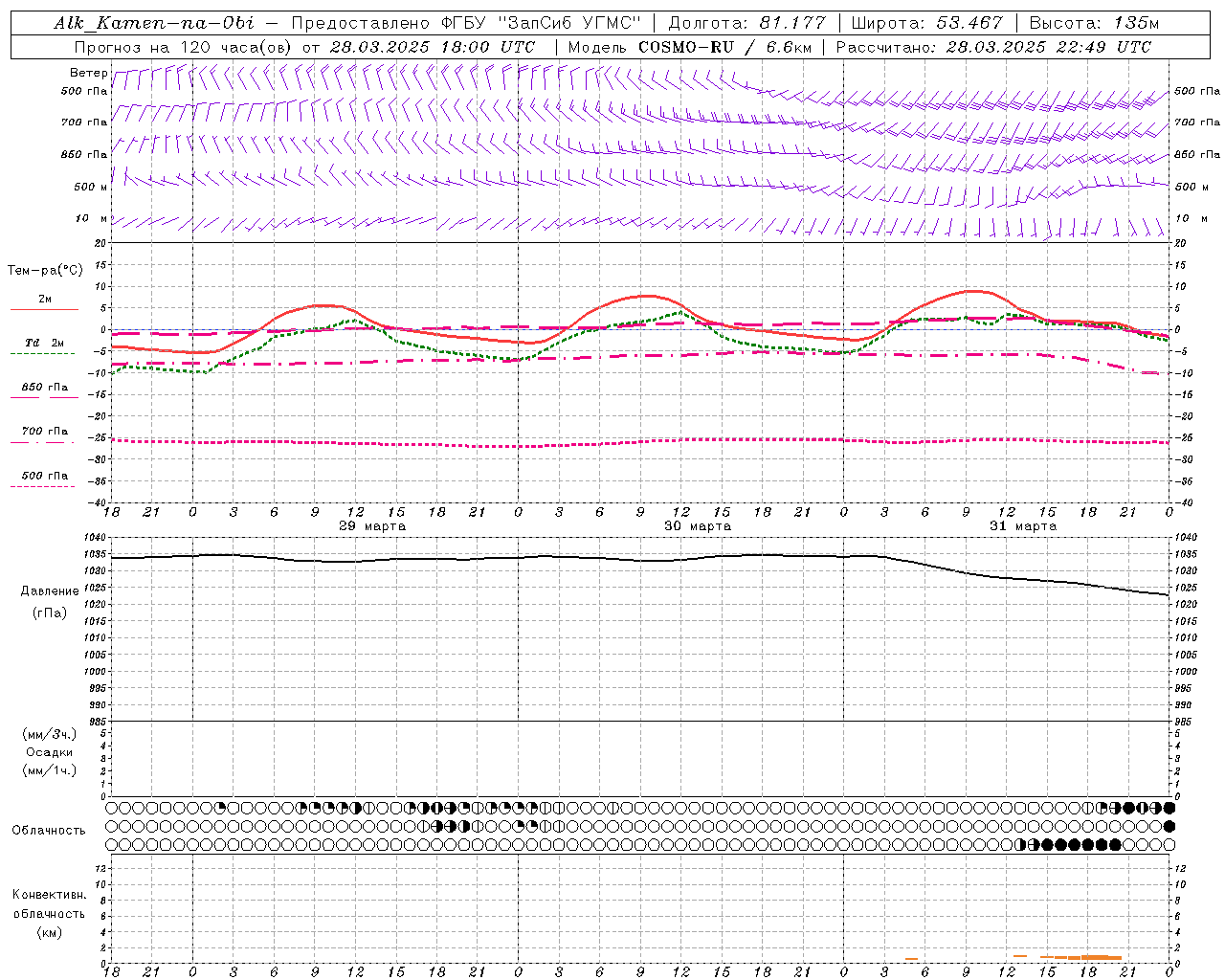Click the 'Прогноз на 120 часа(ов)' text
Screen dimensions: 1225x980
tap(183, 47)
